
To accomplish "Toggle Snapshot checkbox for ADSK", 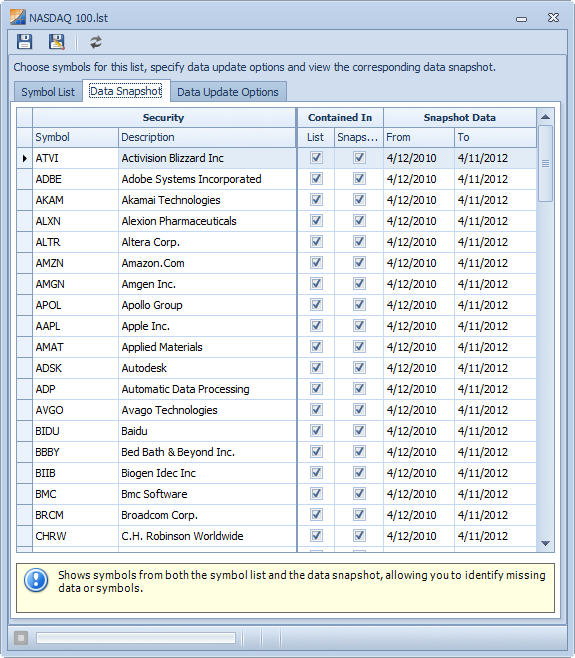I will pos(359,368).
